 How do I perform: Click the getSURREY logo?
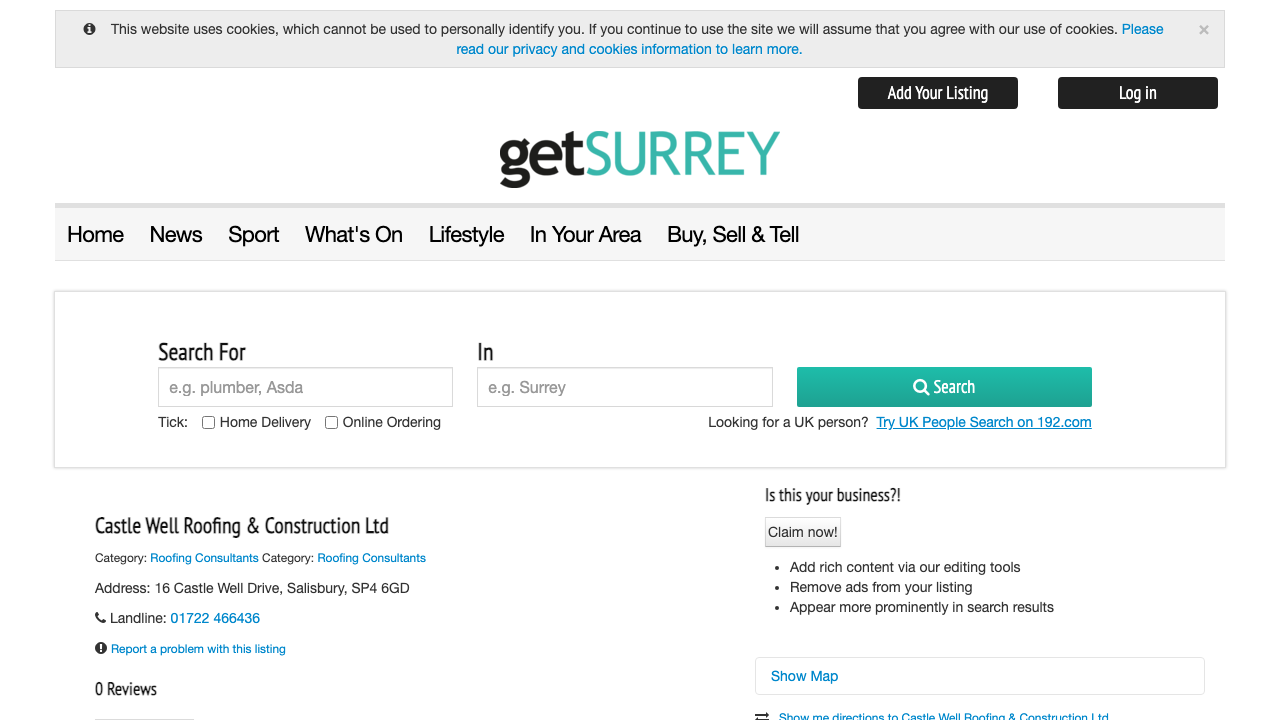click(639, 158)
